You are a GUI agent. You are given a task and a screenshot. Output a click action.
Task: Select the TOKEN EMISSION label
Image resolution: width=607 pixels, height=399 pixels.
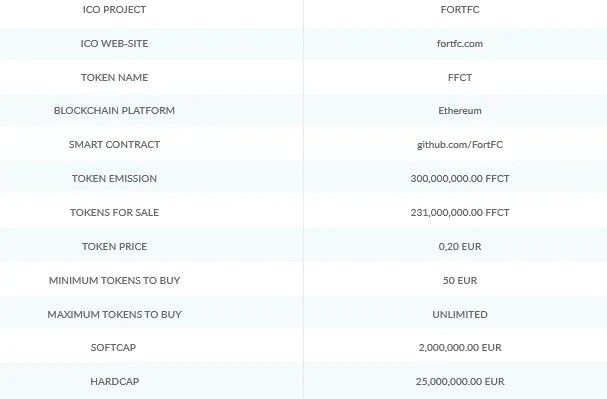coord(114,179)
